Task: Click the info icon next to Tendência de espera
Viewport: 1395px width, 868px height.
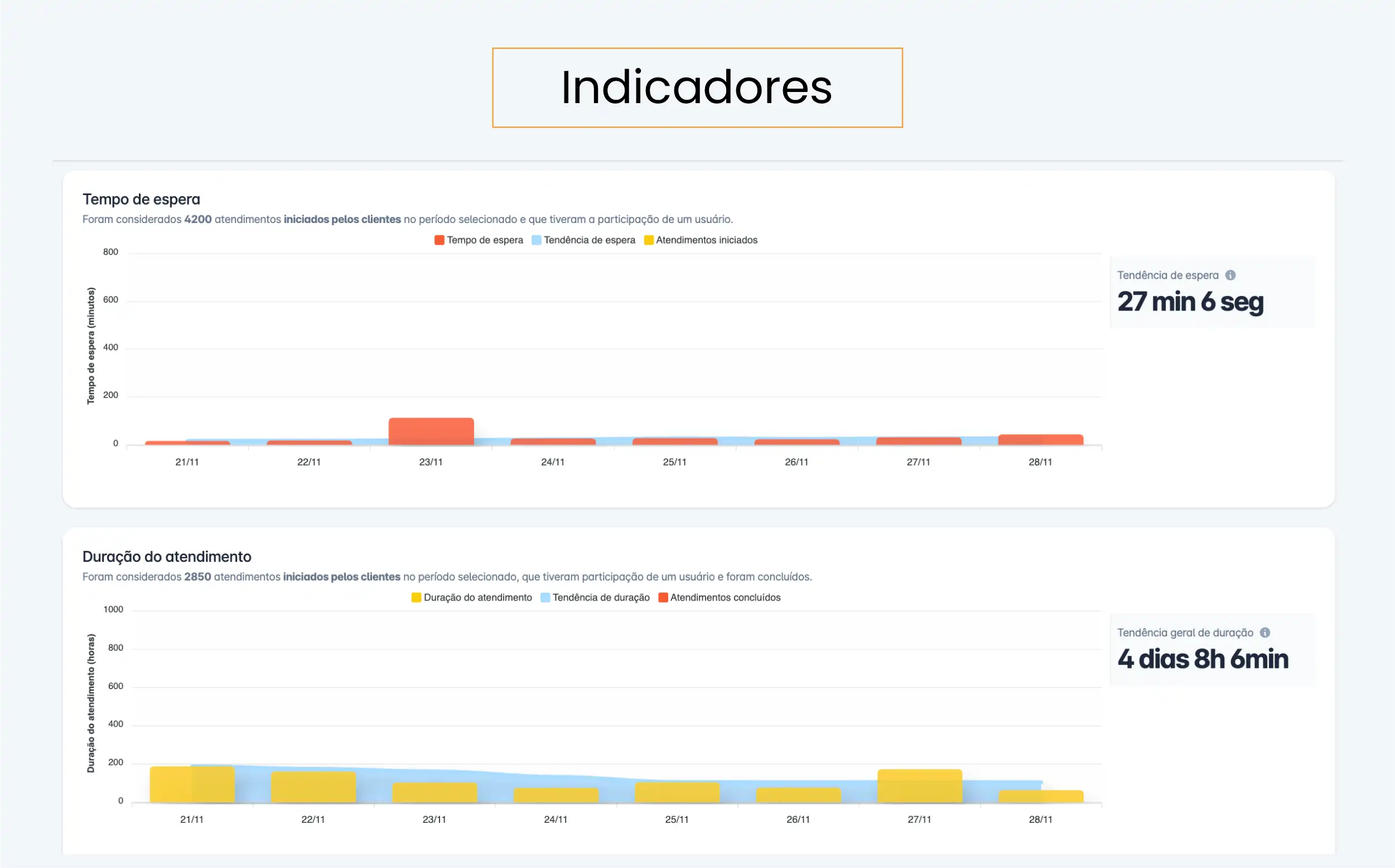Action: click(1231, 275)
